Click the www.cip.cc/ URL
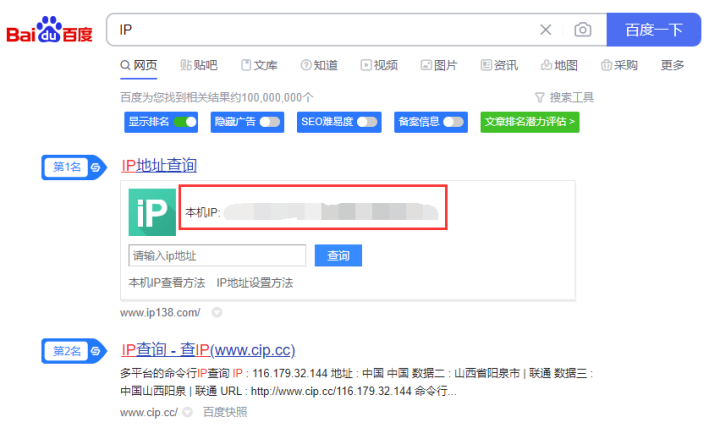This screenshot has height=428, width=720. pos(149,412)
